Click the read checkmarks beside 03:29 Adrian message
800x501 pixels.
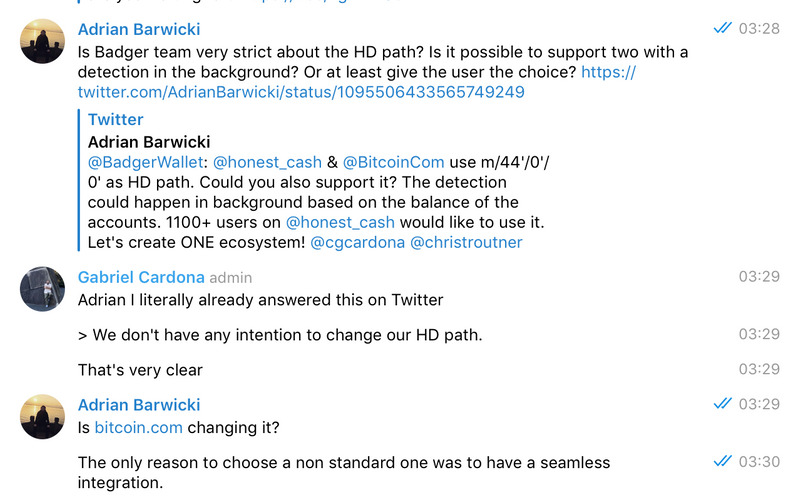coord(722,404)
